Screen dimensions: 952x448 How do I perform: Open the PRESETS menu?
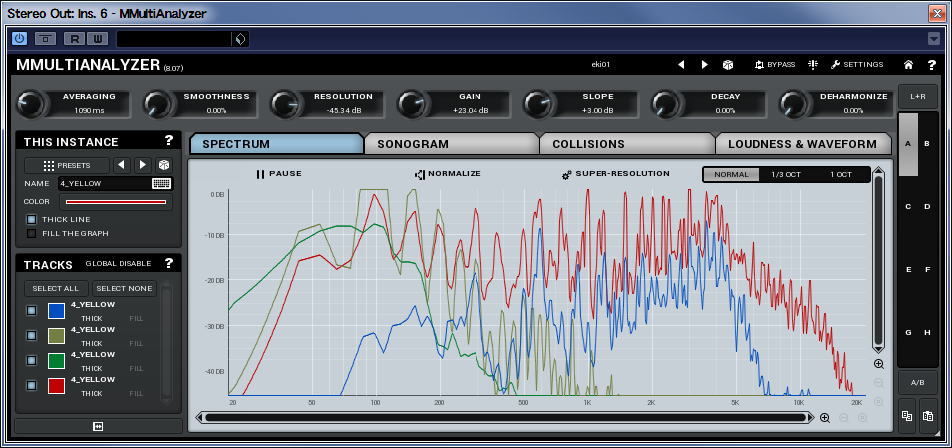[67, 165]
